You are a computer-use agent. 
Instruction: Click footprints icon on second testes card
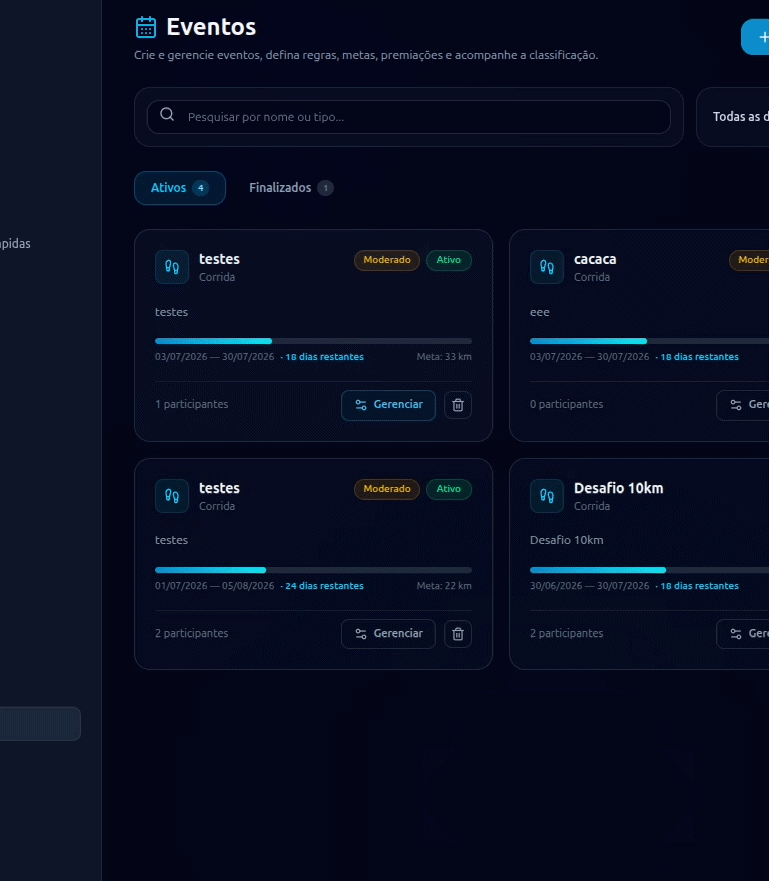[172, 496]
